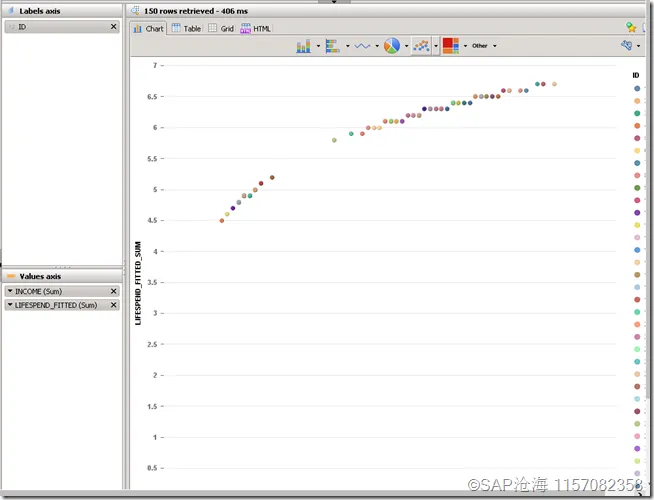
Task: Open the Grid tab
Action: coord(221,28)
